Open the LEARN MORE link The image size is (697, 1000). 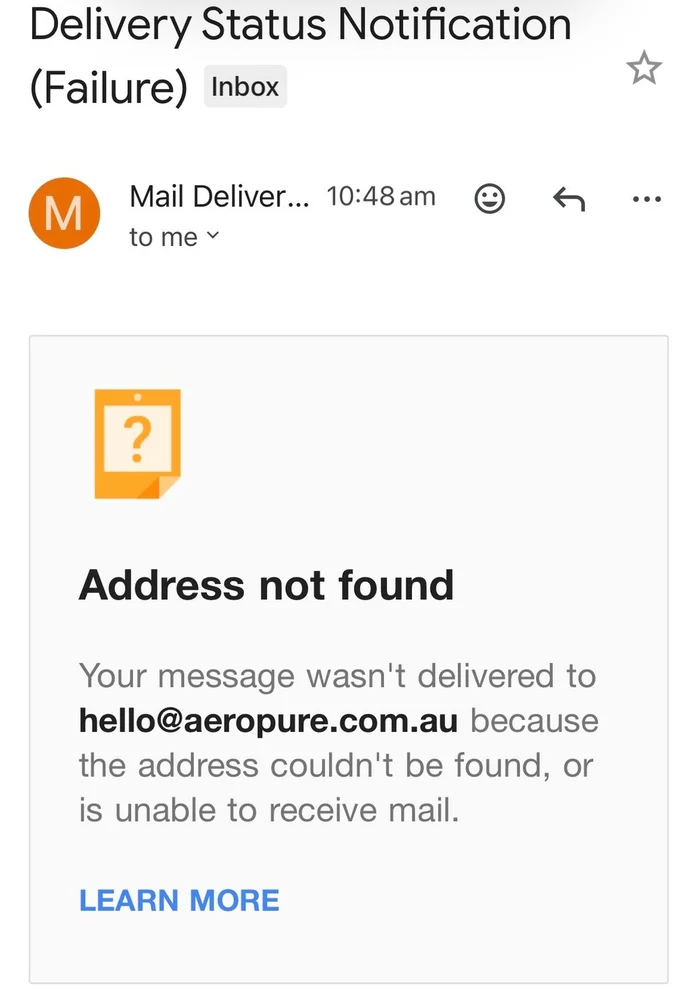179,900
